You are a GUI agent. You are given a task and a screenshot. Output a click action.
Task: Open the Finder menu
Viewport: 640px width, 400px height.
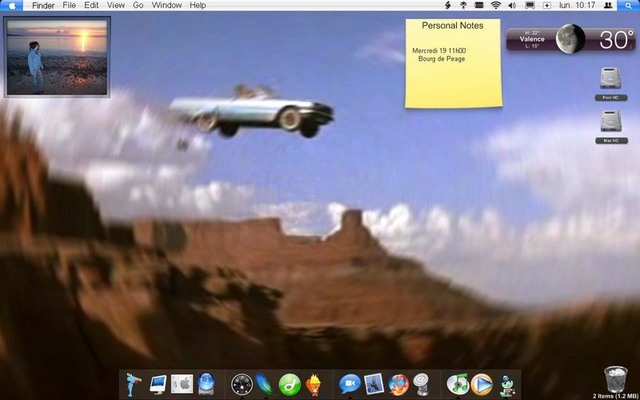tap(43, 5)
